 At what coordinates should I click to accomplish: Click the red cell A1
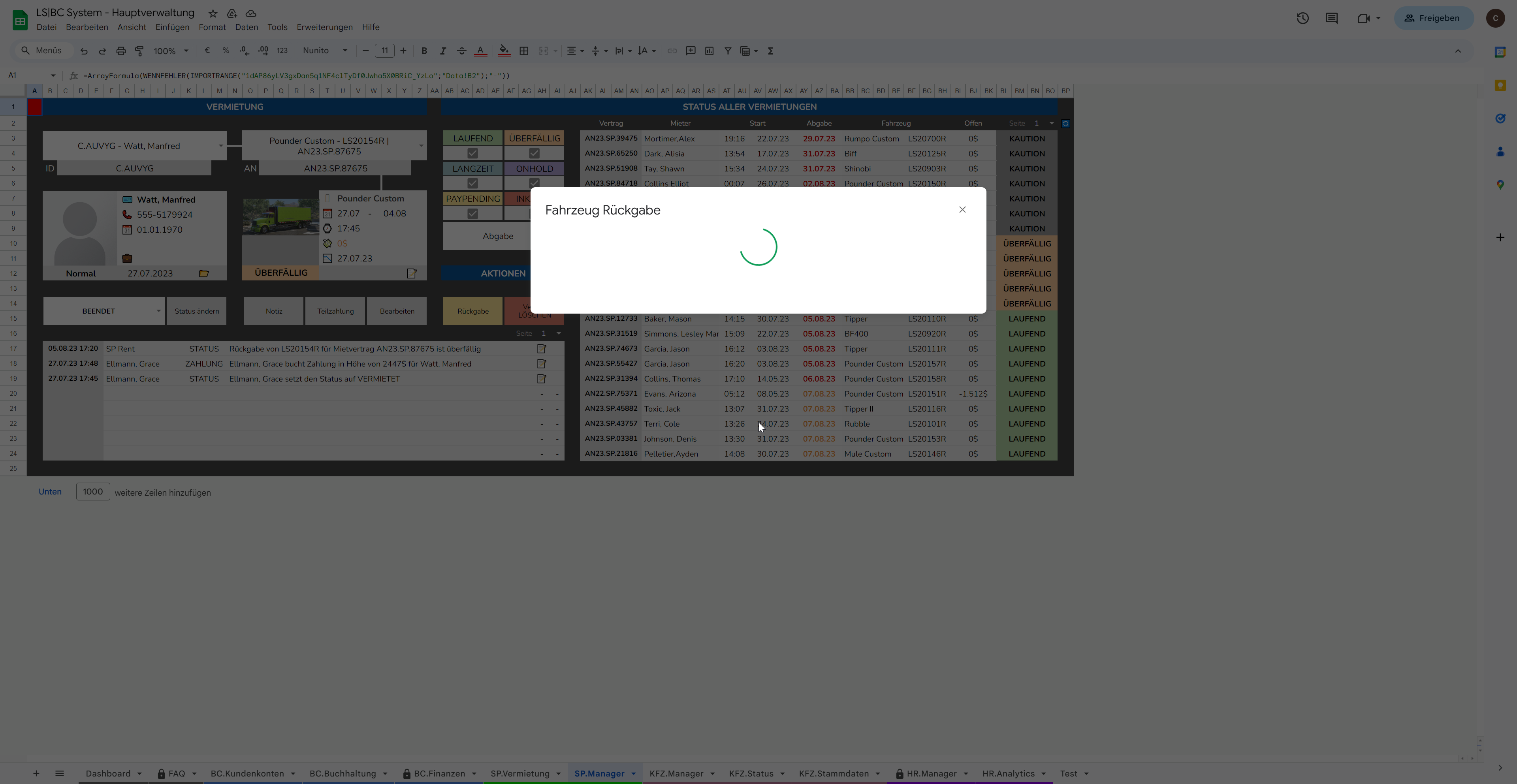pyautogui.click(x=35, y=107)
